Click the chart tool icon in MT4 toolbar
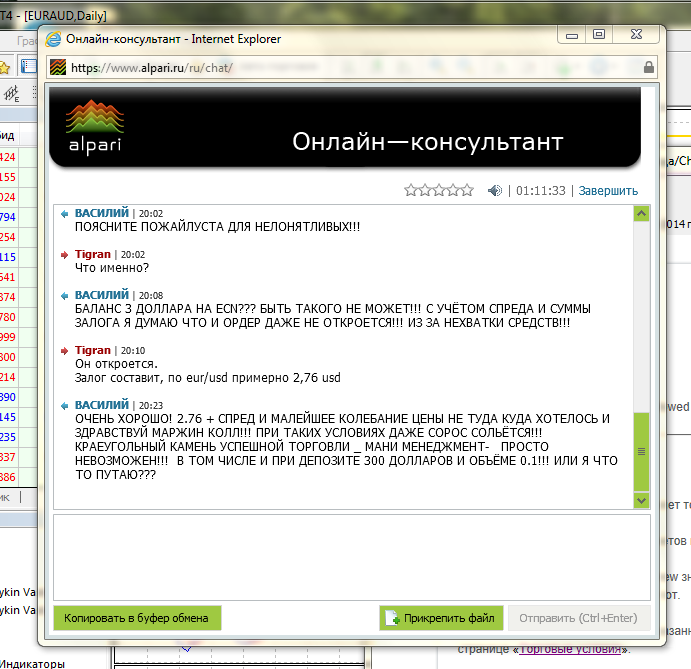This screenshot has height=669, width=691. point(12,93)
